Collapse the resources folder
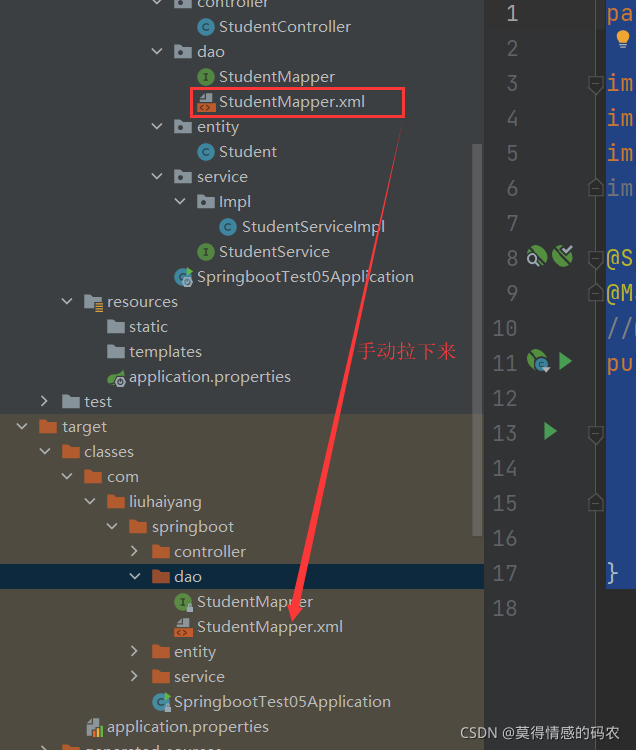Image resolution: width=636 pixels, height=750 pixels. click(x=67, y=302)
